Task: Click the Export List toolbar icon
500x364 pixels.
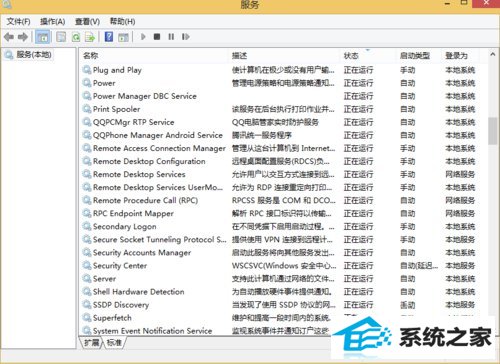Action: pos(90,37)
